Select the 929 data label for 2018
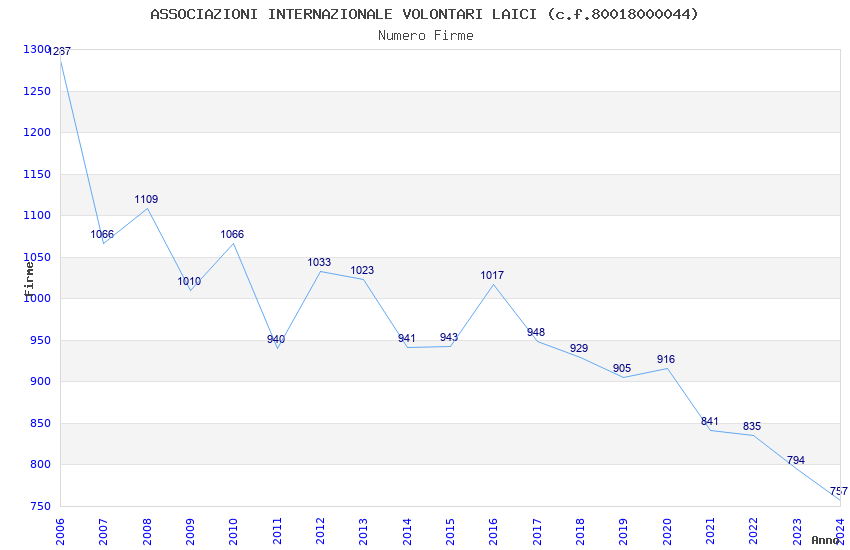The height and width of the screenshot is (550, 850). (x=579, y=348)
